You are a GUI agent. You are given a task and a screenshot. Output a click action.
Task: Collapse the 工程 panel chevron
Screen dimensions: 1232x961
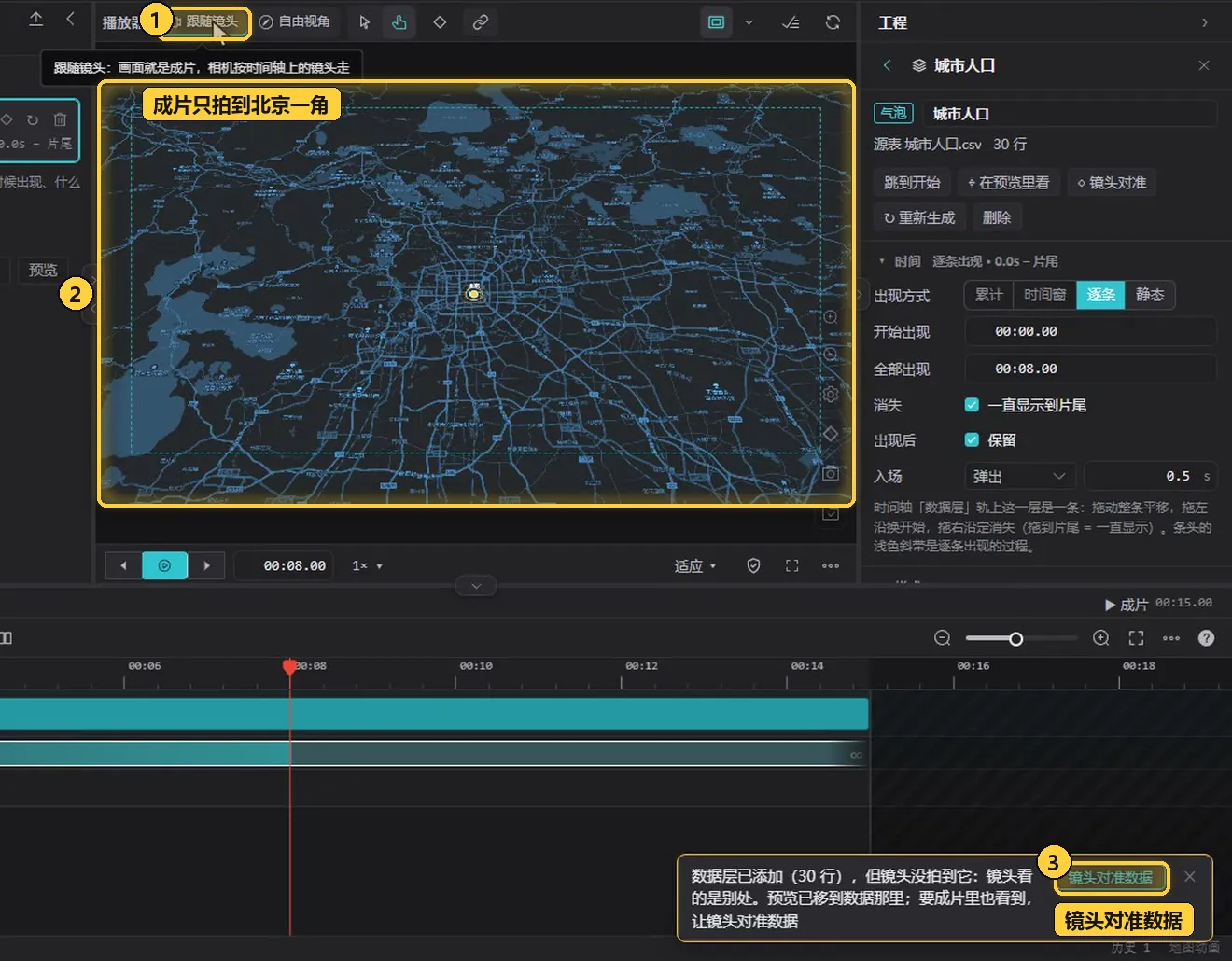1204,22
